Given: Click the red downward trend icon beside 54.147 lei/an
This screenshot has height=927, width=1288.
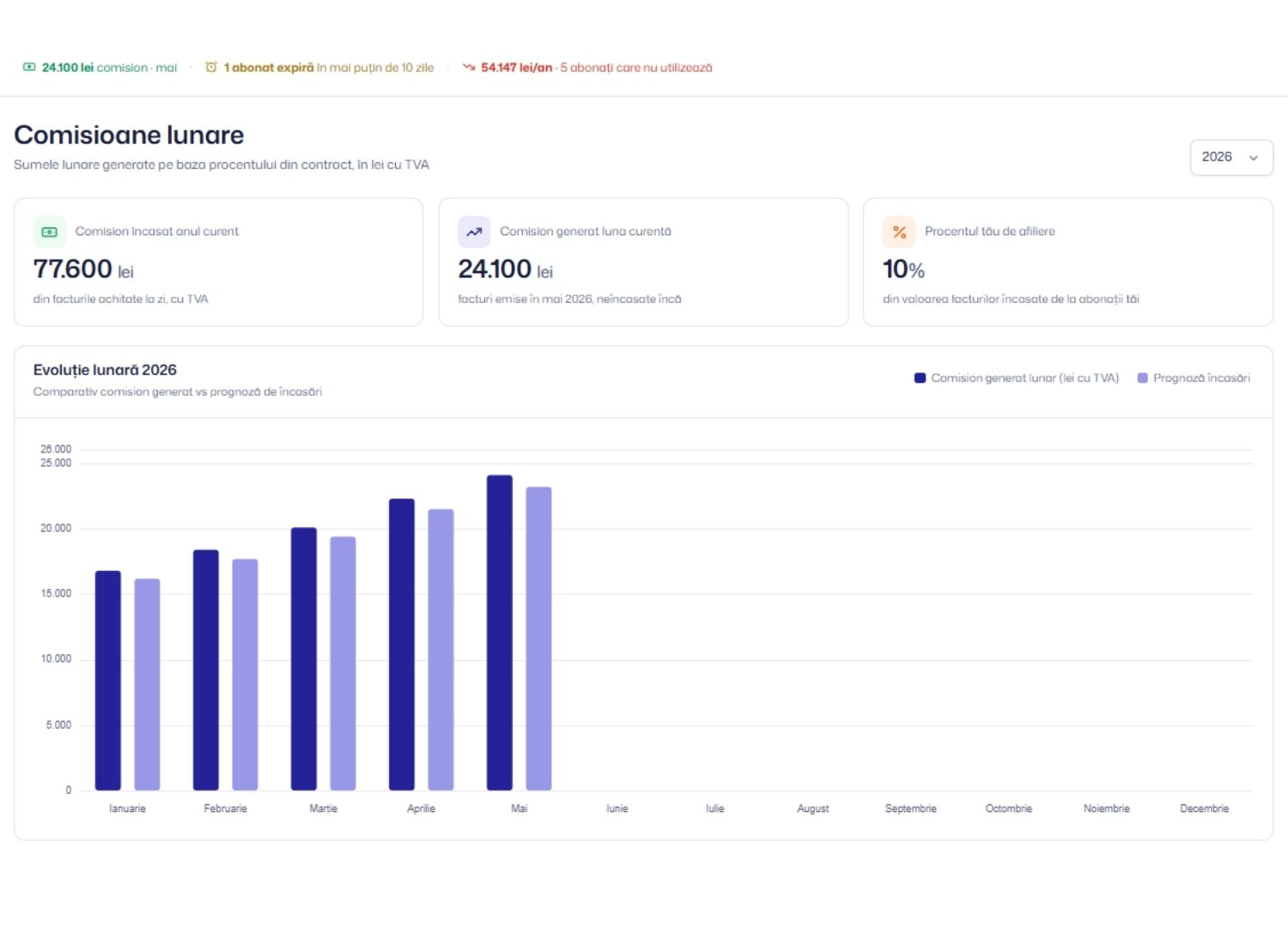Looking at the screenshot, I should pos(469,67).
